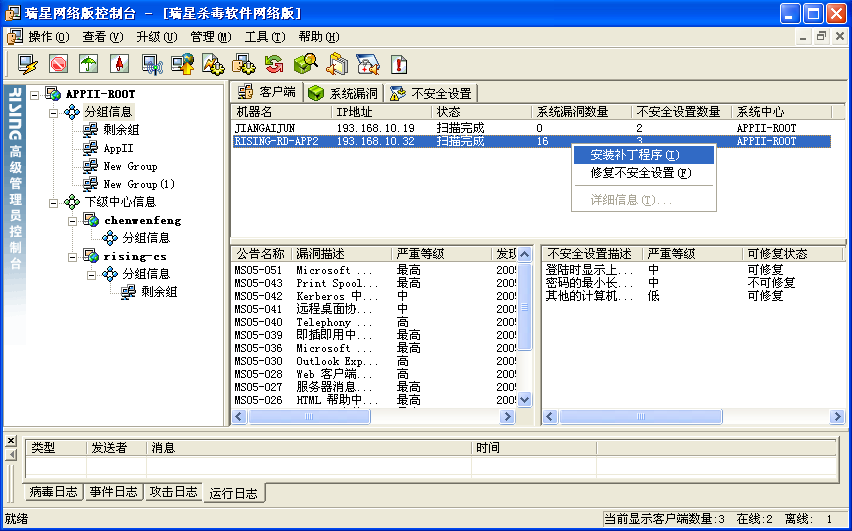Click the computer with globe upgrade arrow icon
Image resolution: width=852 pixels, height=531 pixels.
tap(183, 64)
